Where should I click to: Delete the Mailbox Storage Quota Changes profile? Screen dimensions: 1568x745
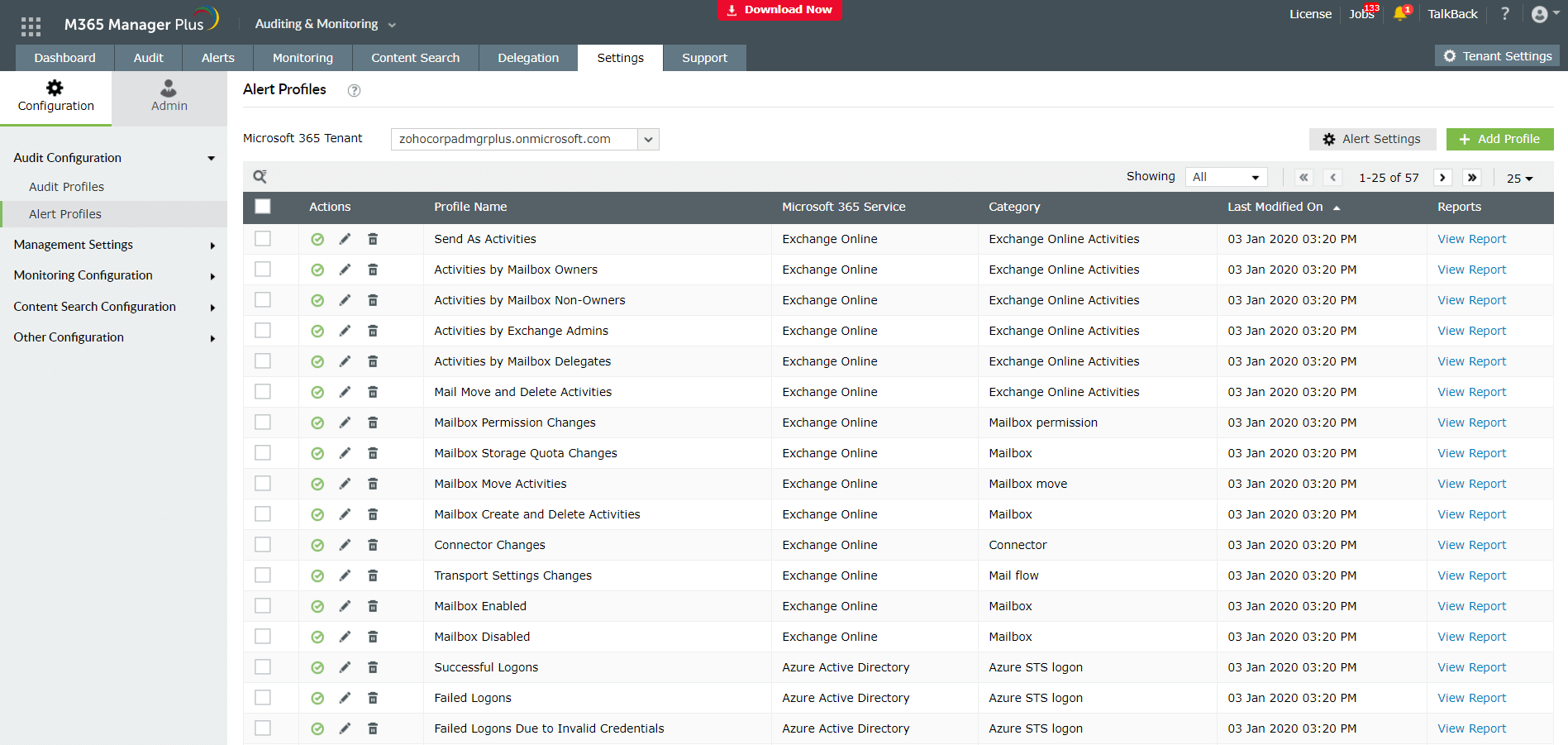[373, 453]
